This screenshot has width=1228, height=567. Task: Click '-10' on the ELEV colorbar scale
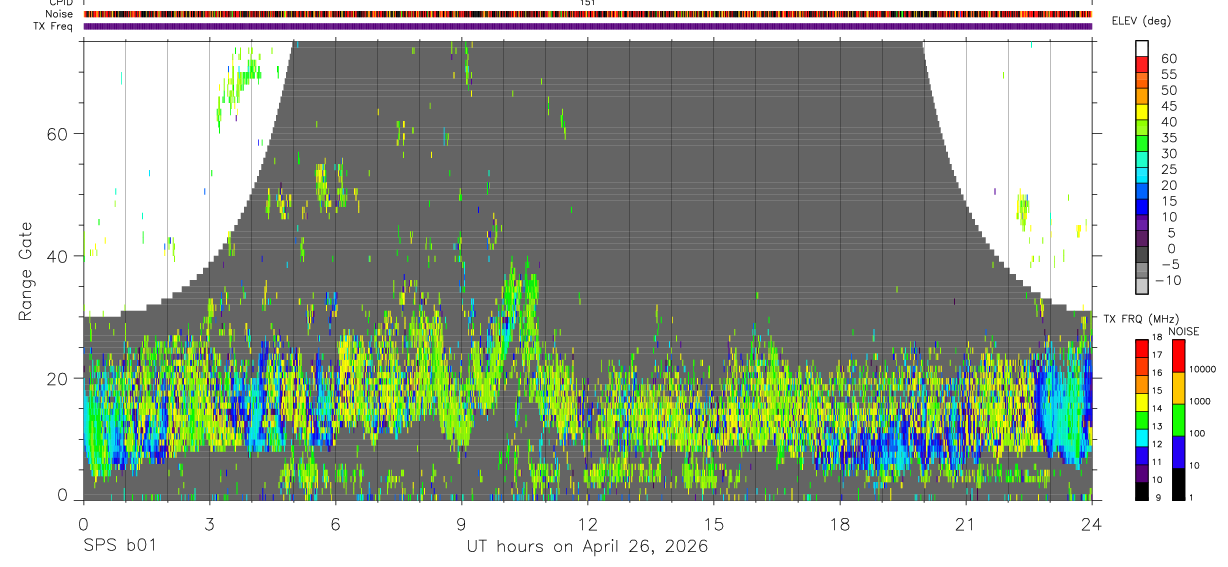pyautogui.click(x=1167, y=280)
